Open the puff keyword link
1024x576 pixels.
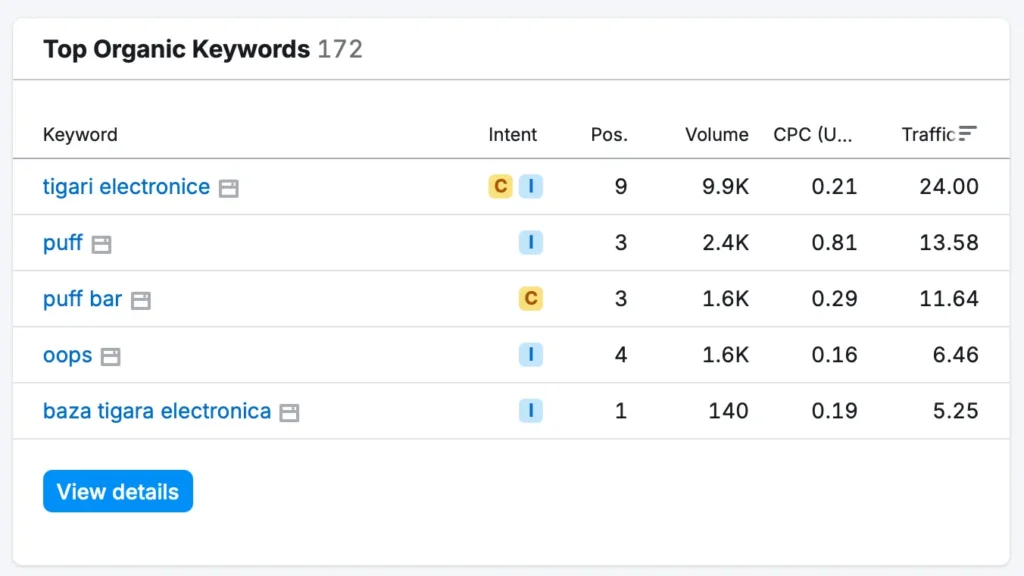click(63, 244)
